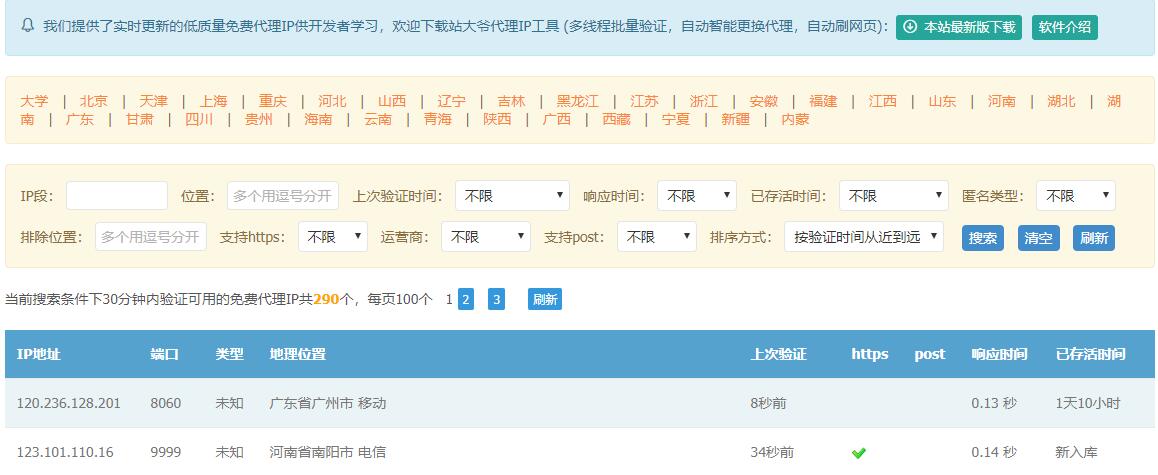Screen dimensions: 1158x475
Task: Select the 甘肃 region link
Action: pyautogui.click(x=140, y=119)
